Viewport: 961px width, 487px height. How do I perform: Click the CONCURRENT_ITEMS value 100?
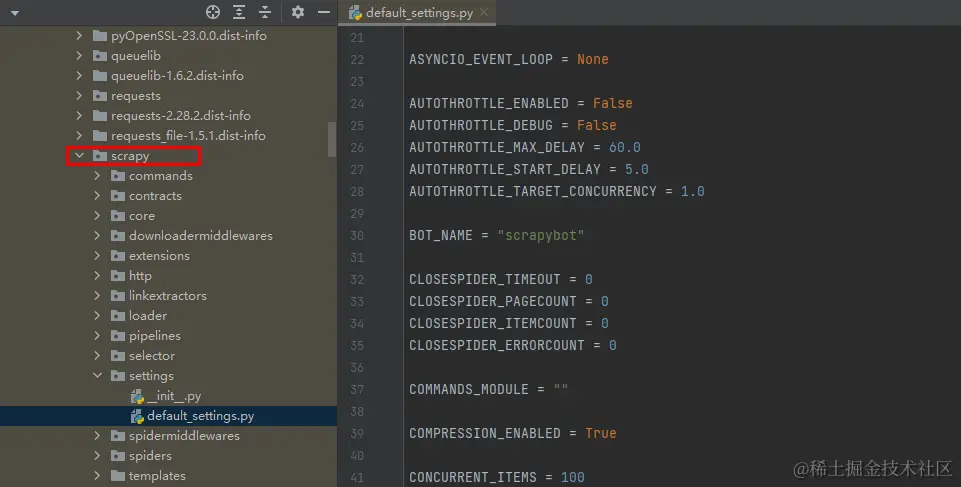click(572, 477)
